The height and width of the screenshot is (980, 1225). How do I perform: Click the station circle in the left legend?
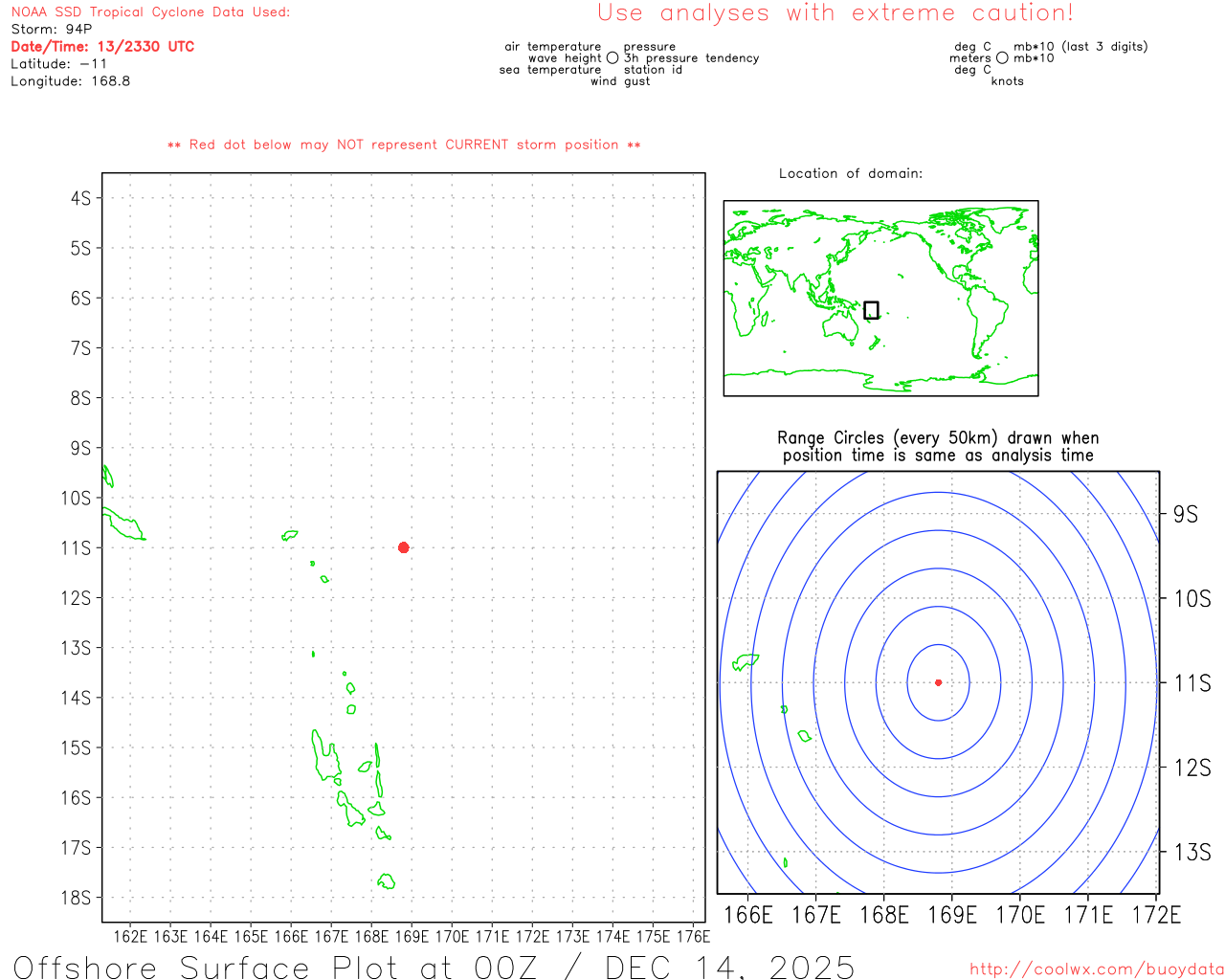coord(612,58)
